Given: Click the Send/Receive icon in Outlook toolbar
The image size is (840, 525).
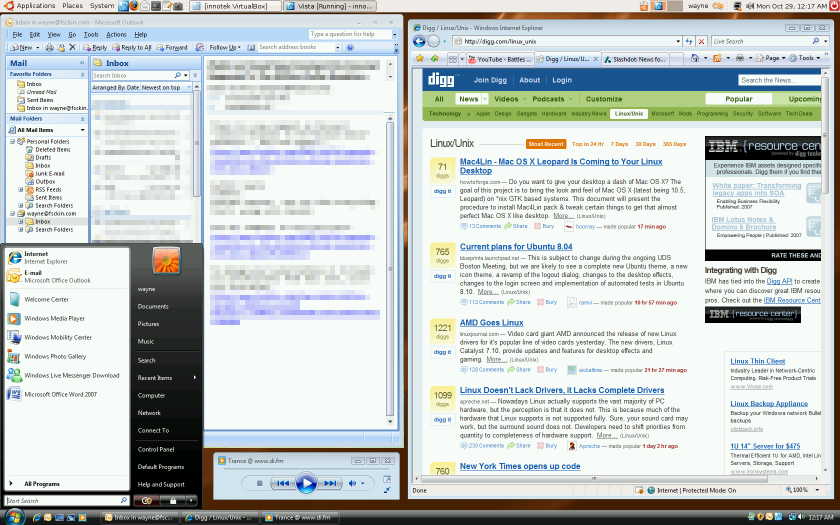Looking at the screenshot, I should tap(200, 47).
